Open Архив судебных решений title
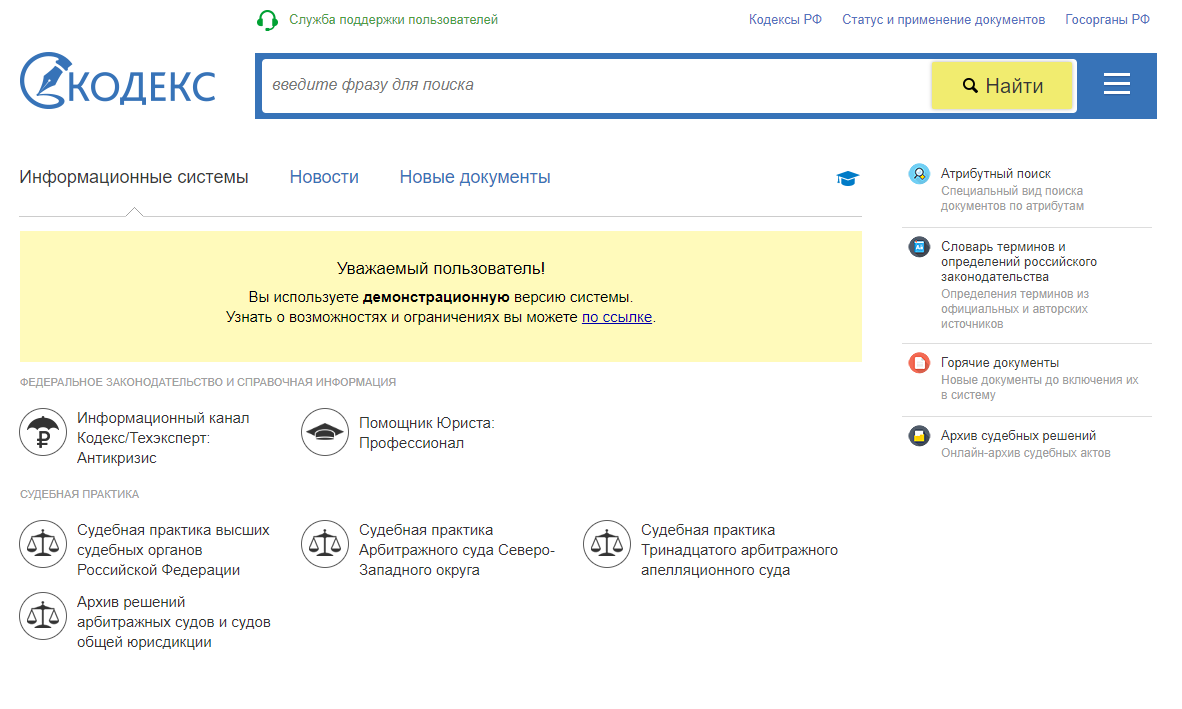This screenshot has width=1182, height=709. [x=1018, y=435]
